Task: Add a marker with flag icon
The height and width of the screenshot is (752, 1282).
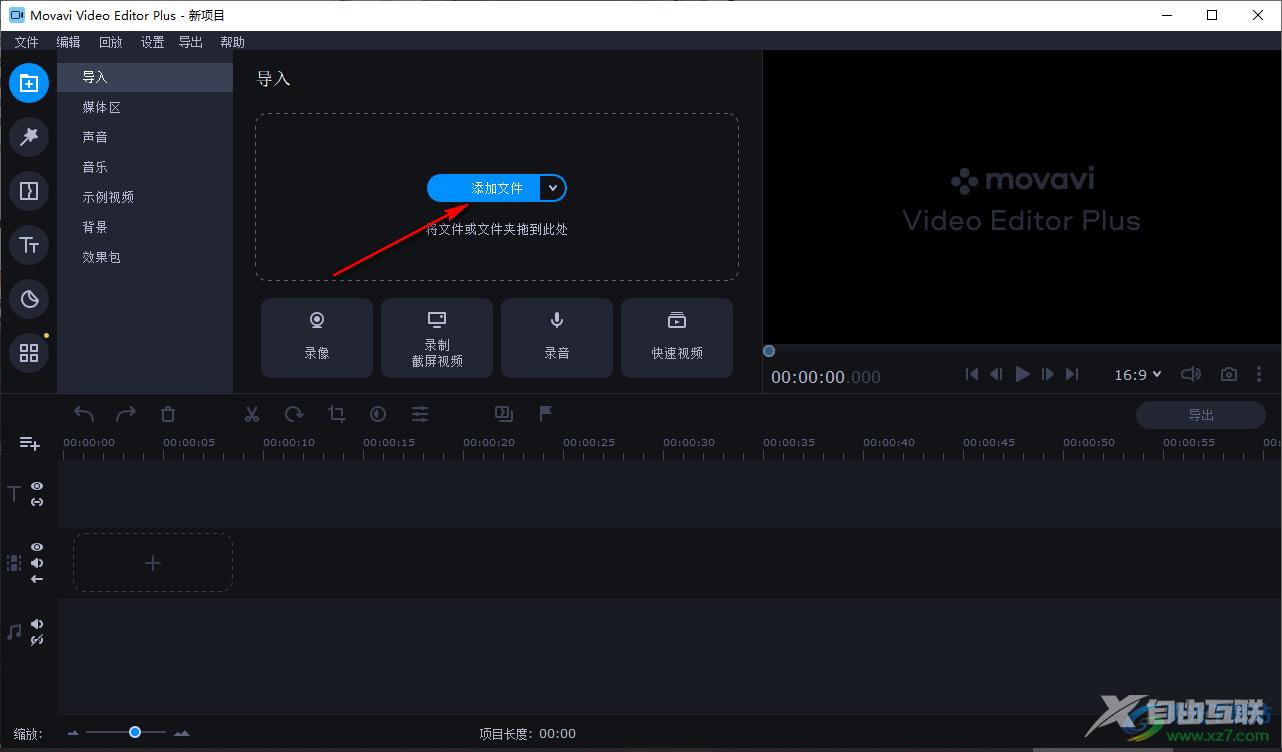Action: click(x=546, y=414)
